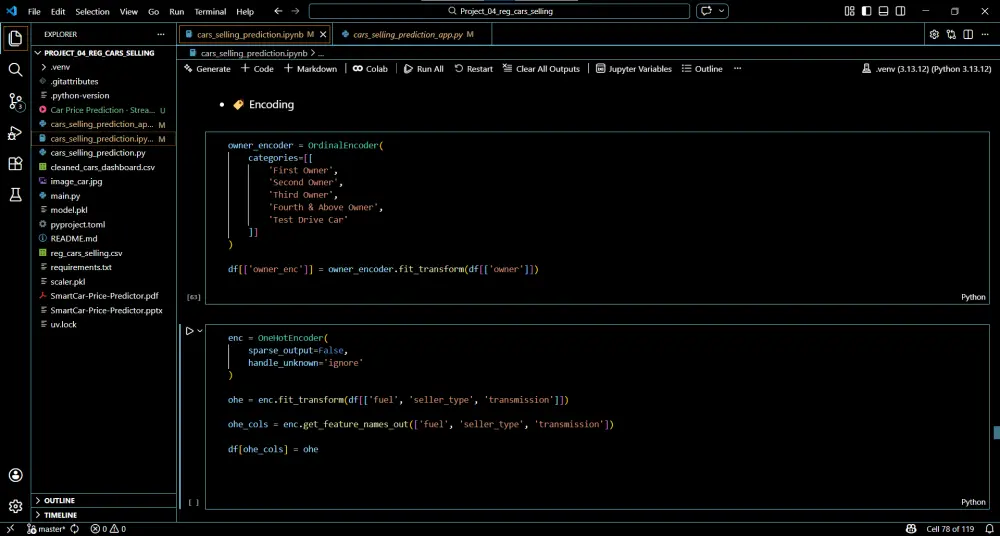Click Cell 78 of 119 status entry
Screen dimensions: 1000x536
[950, 529]
